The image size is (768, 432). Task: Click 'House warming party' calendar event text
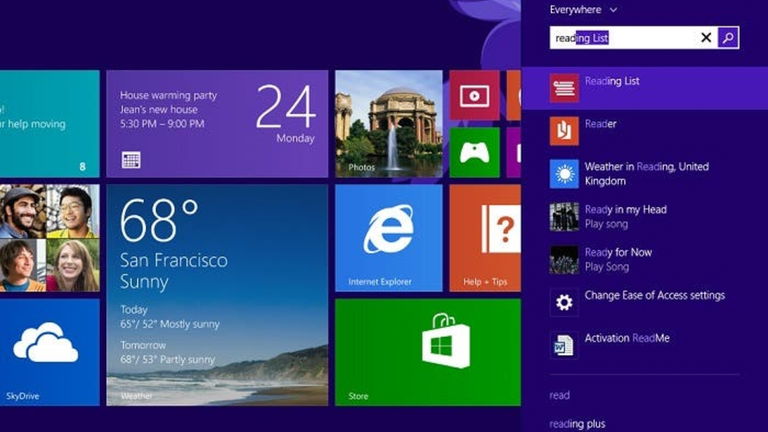pyautogui.click(x=168, y=95)
